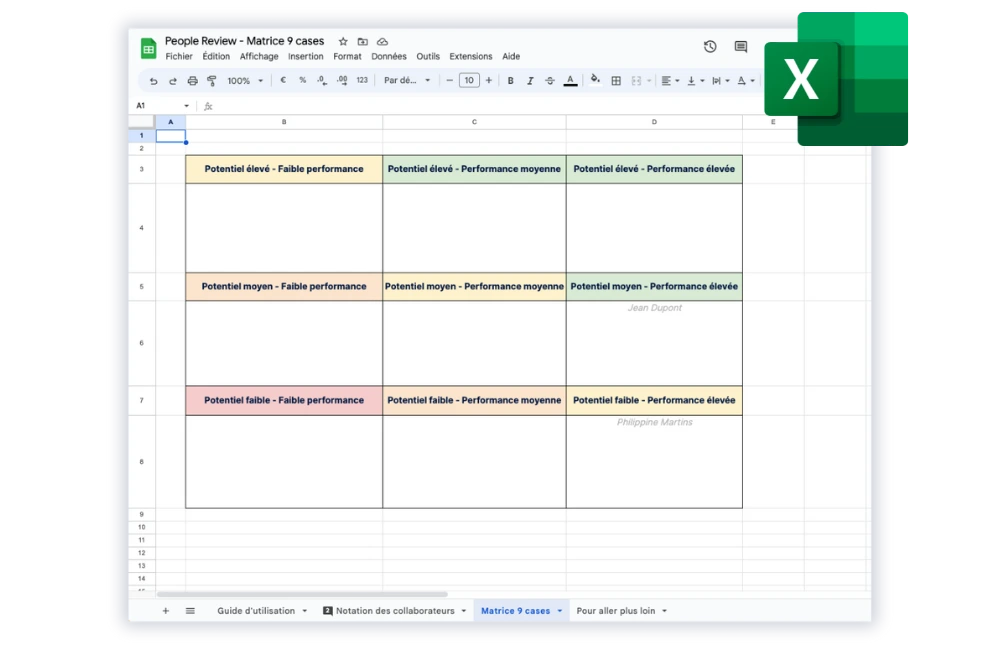This screenshot has width=1000, height=650.
Task: Select cell Potentiel élevé - Faible performance
Action: (x=284, y=169)
